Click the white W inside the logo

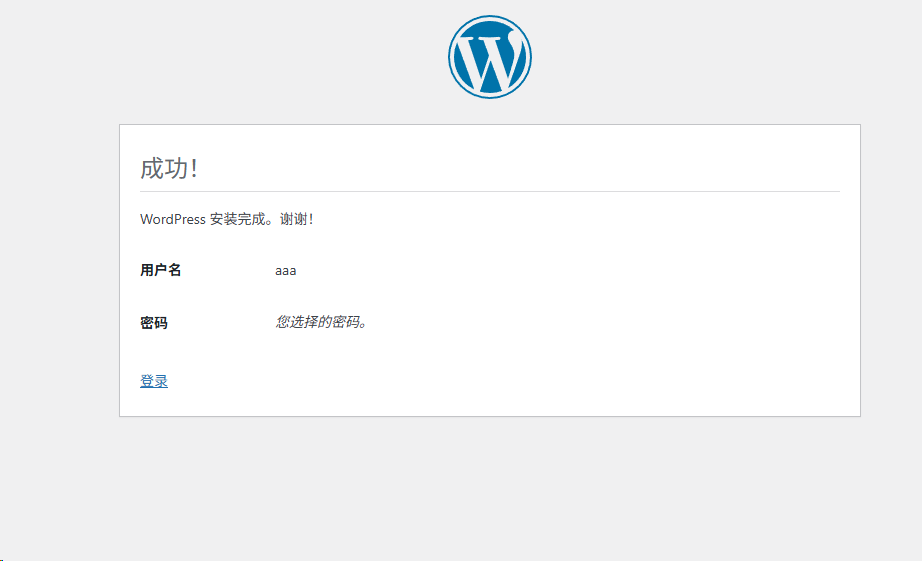(x=488, y=62)
